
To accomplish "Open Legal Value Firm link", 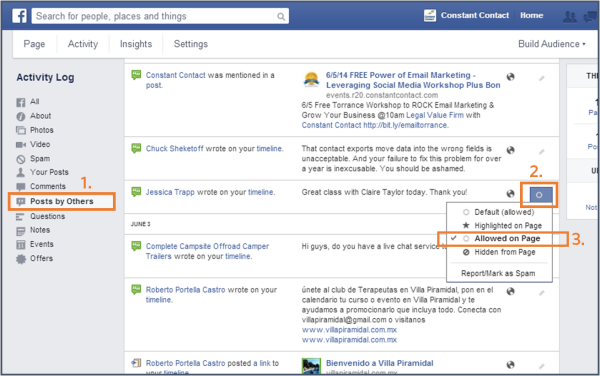I will pos(435,115).
